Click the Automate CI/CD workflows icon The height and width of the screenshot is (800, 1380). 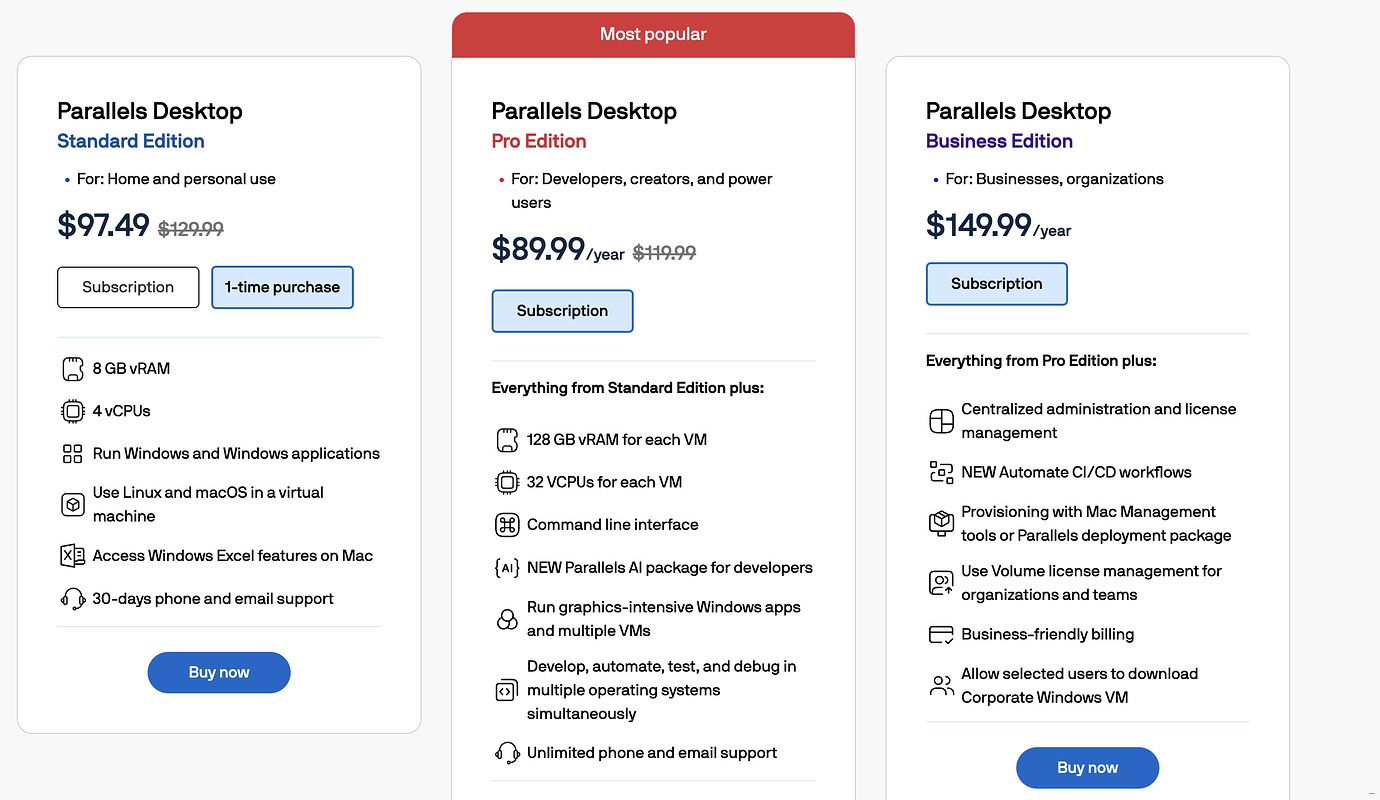tap(941, 473)
